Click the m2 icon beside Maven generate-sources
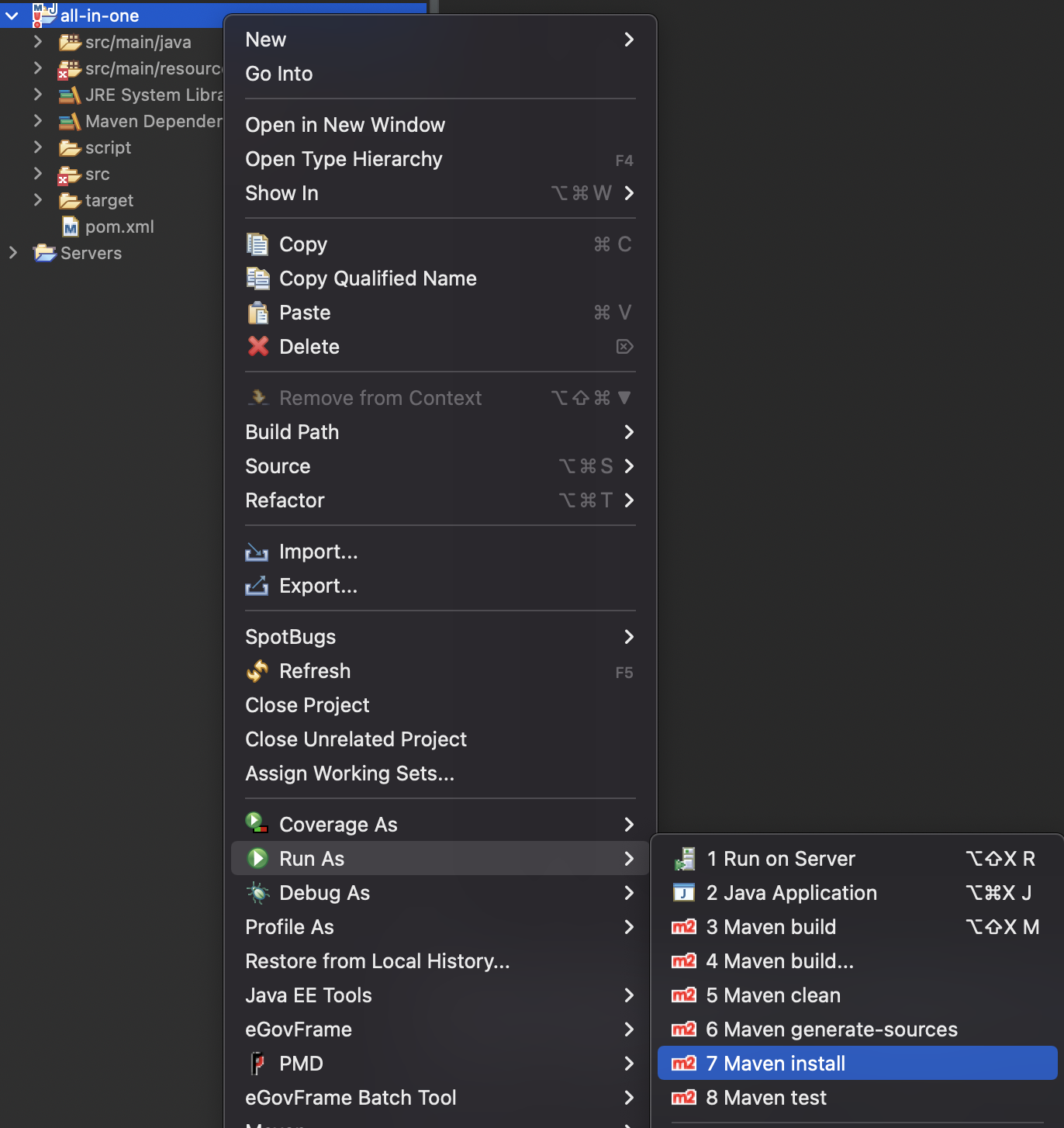 (684, 1029)
